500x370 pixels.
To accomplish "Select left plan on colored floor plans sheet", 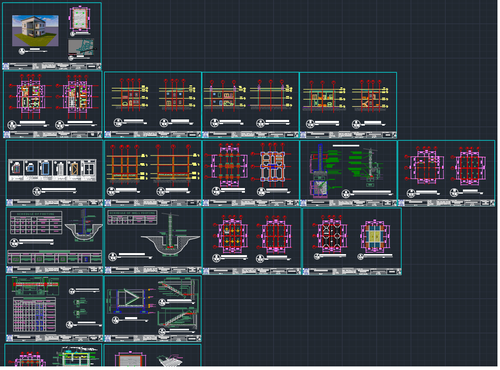I will coord(29,97).
